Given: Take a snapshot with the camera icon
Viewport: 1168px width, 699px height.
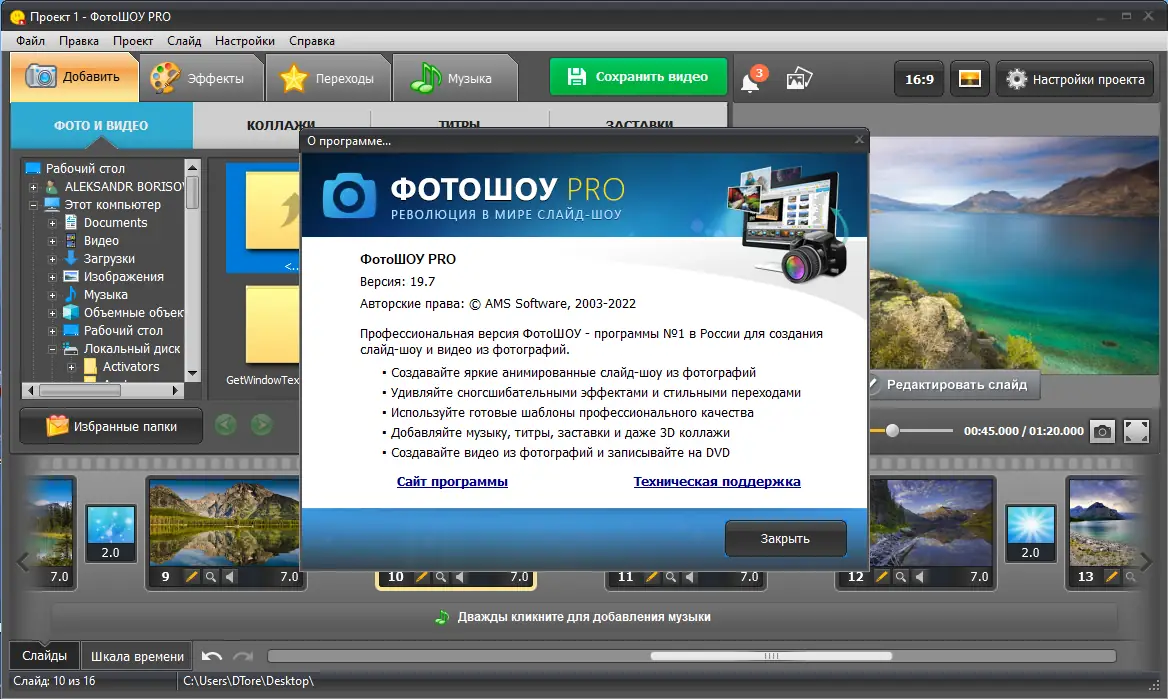Looking at the screenshot, I should coord(1102,431).
